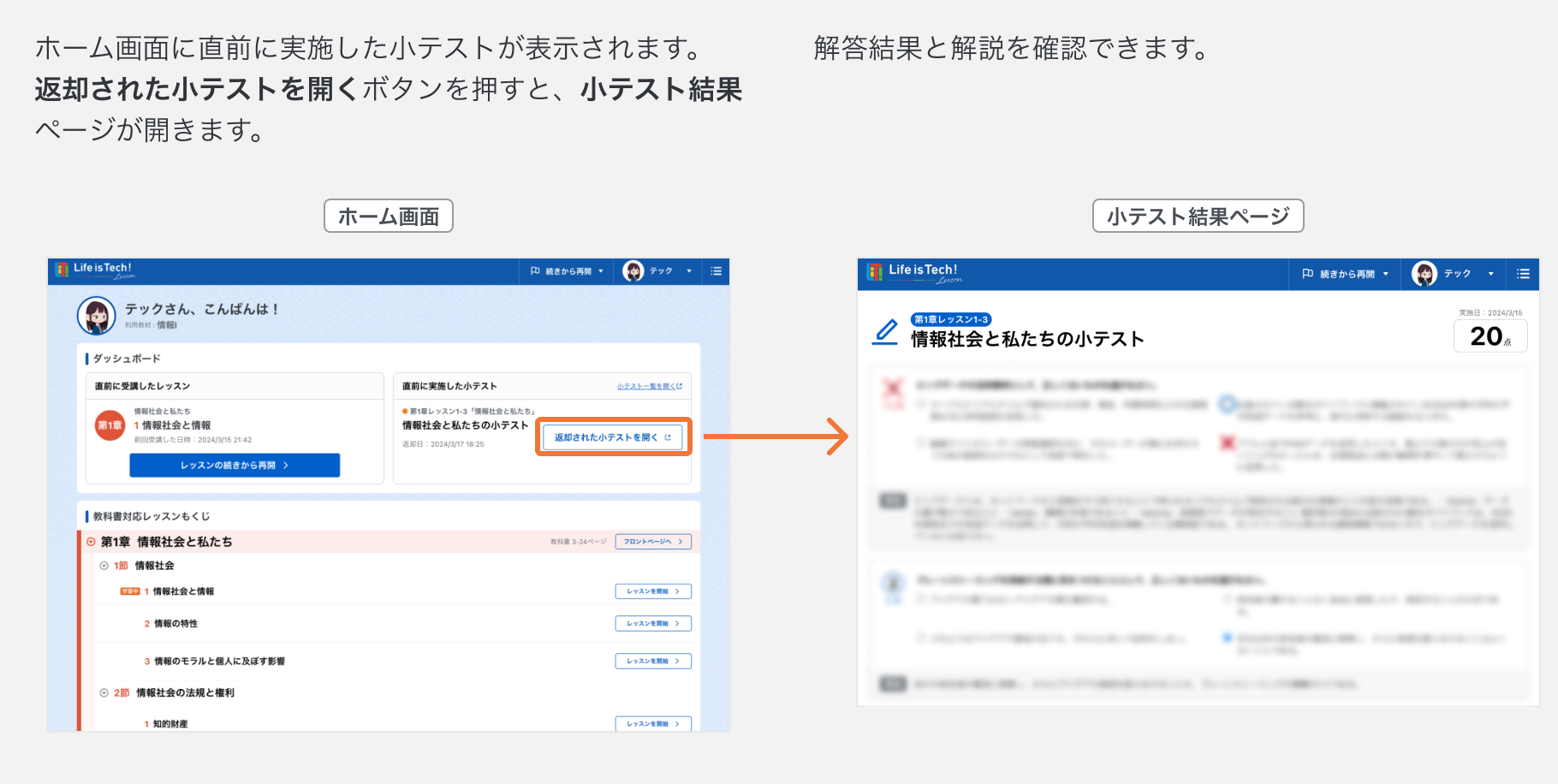This screenshot has width=1558, height=784.
Task: Click the Life is Tech logo on result page
Action: pyautogui.click(x=915, y=273)
